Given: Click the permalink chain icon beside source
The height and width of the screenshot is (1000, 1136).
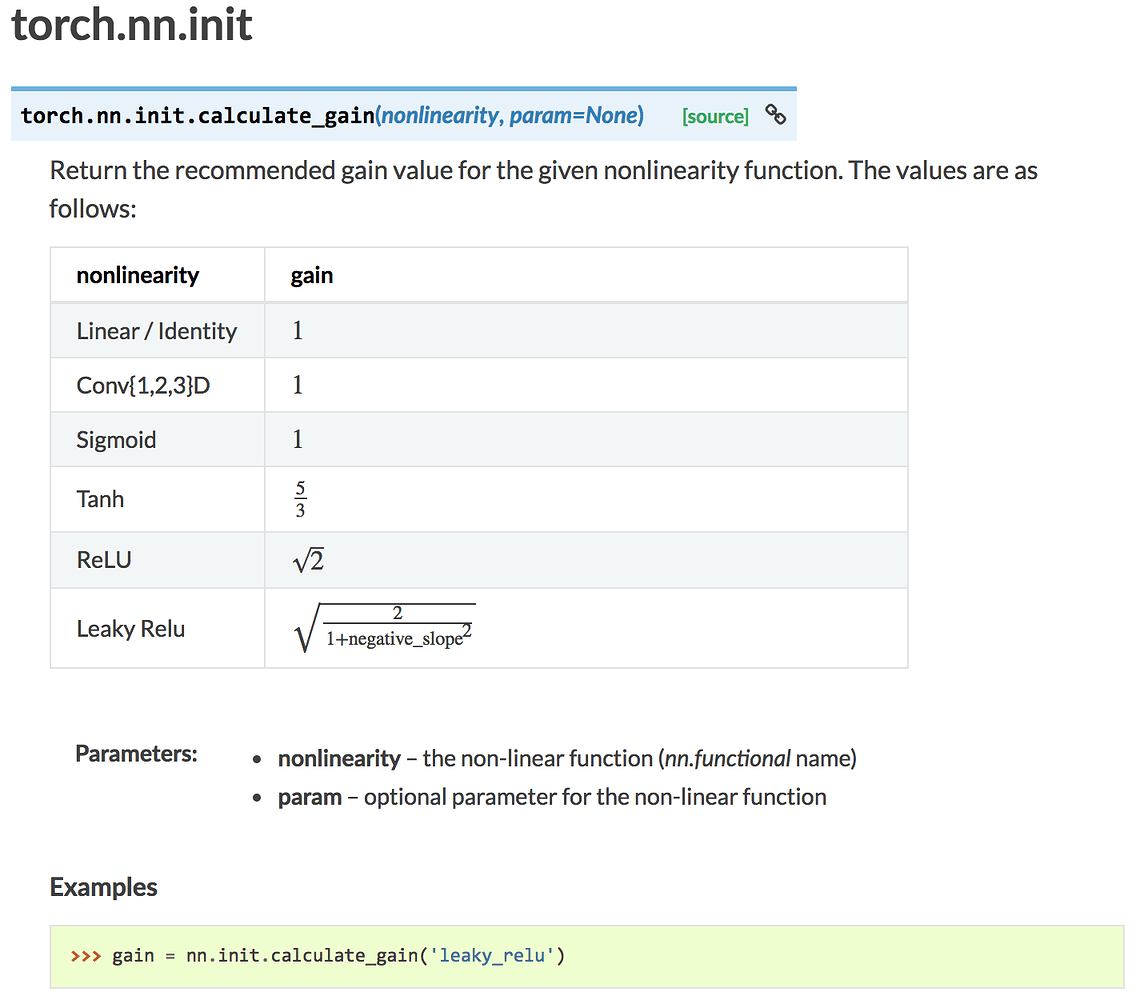Looking at the screenshot, I should [775, 114].
